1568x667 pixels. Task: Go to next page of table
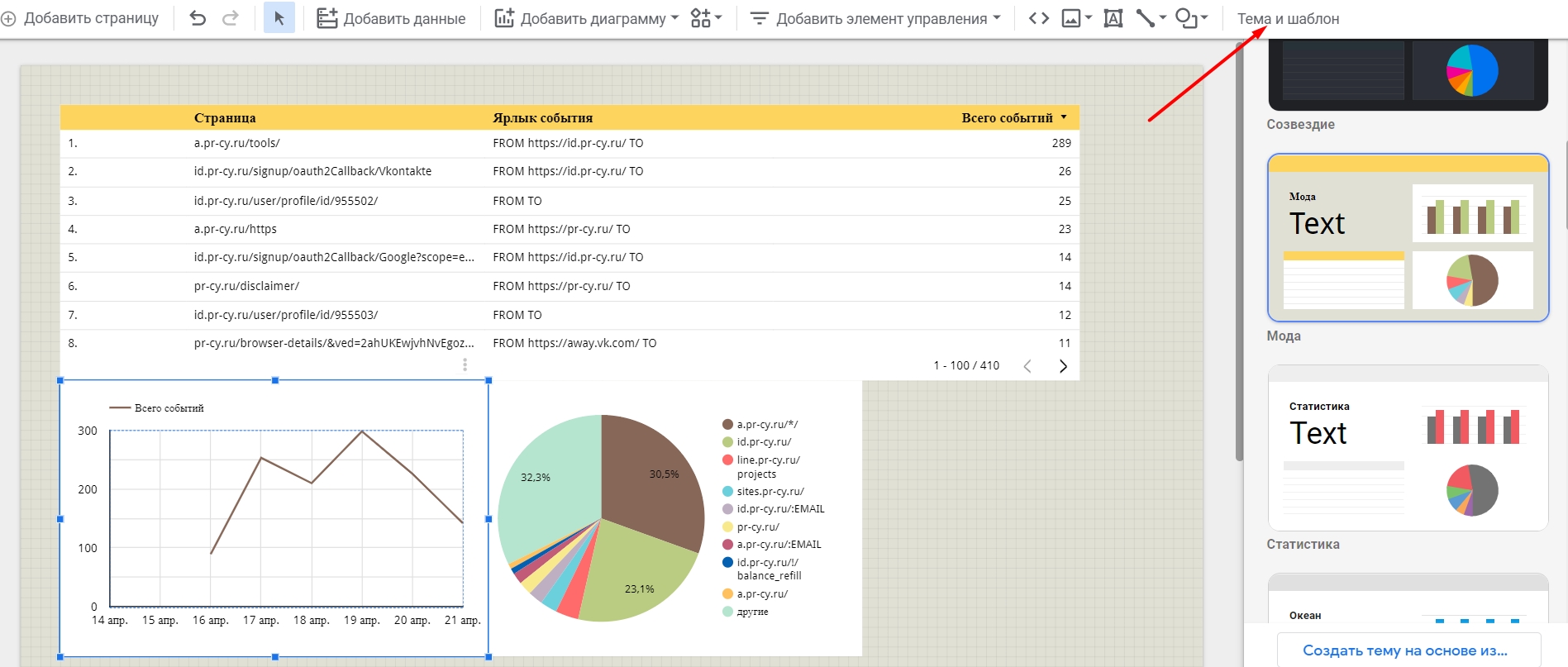[x=1063, y=366]
